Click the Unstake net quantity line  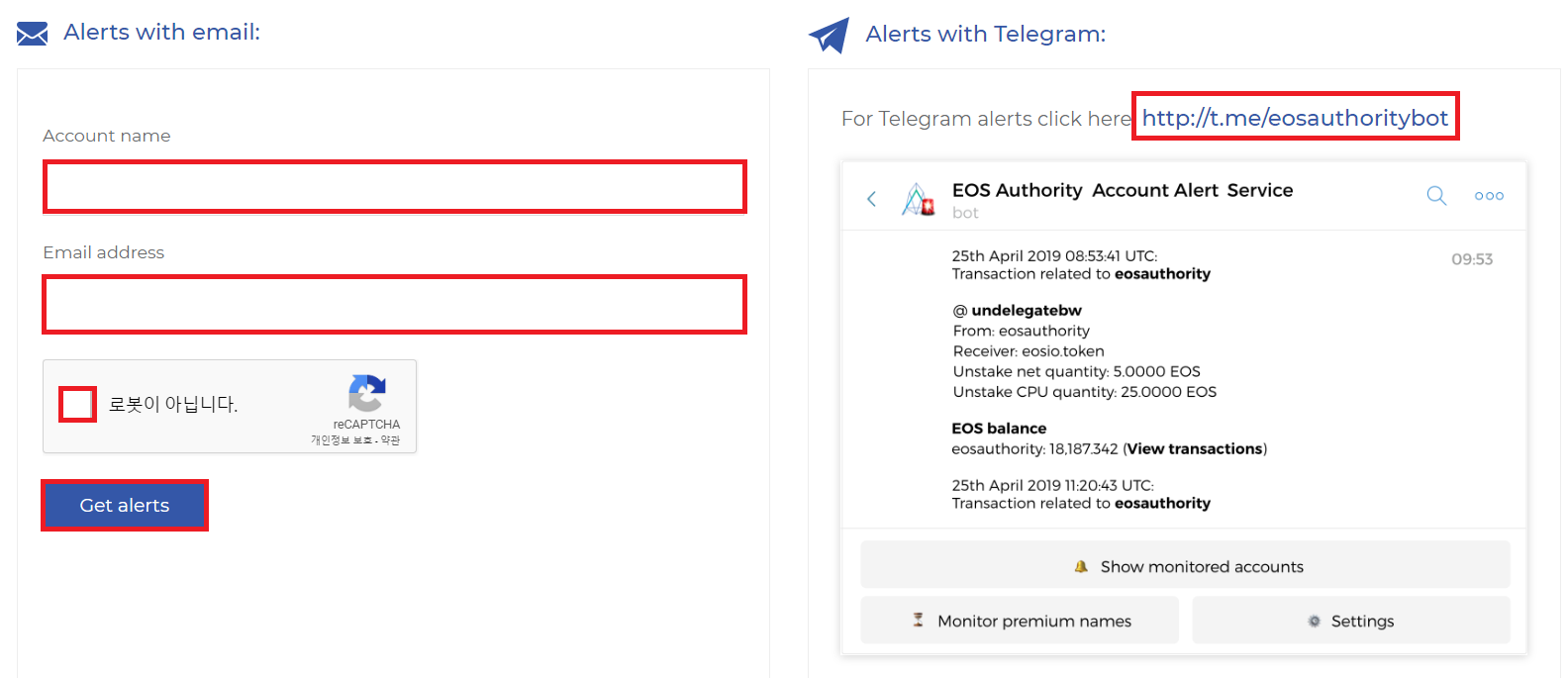1077,372
